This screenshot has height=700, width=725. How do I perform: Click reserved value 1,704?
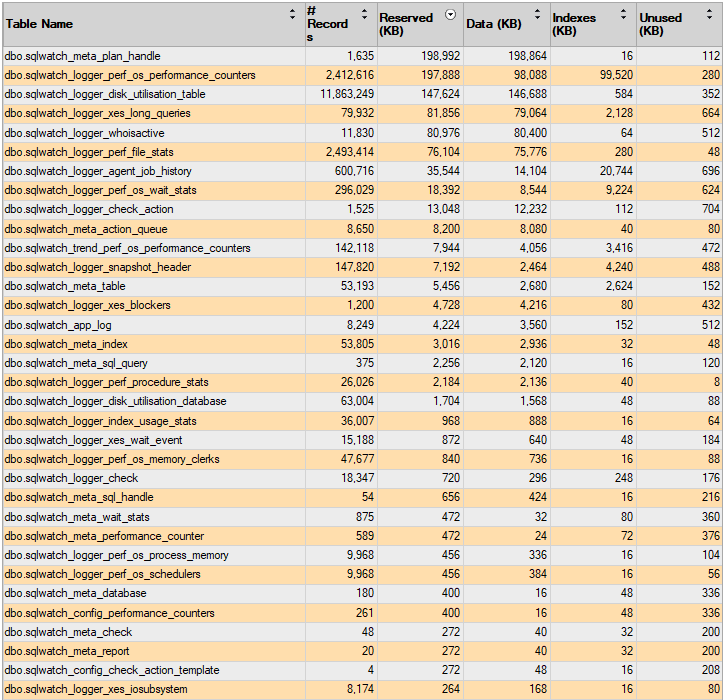coord(447,401)
